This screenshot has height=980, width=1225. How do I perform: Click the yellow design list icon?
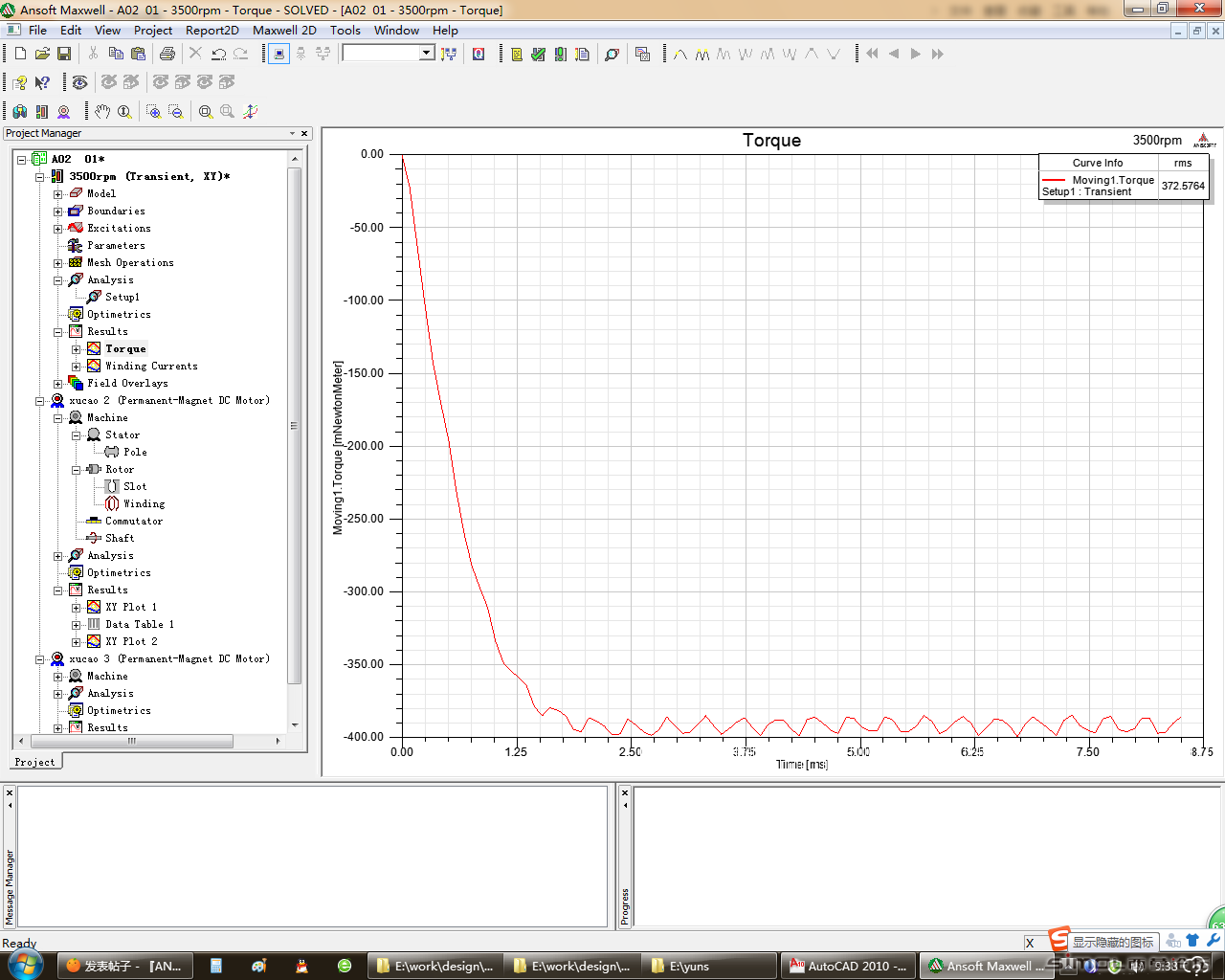[517, 54]
